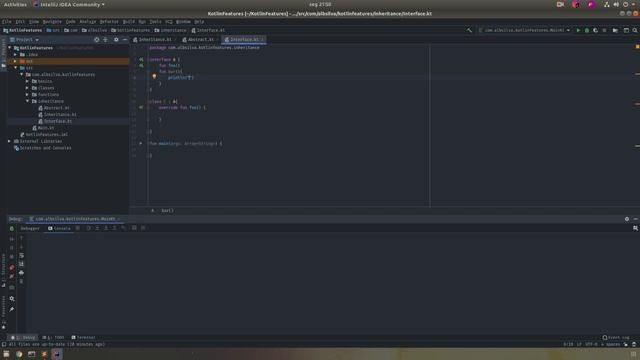The image size is (640, 360).
Task: Open volume indicator in system tray
Action: click(616, 4)
